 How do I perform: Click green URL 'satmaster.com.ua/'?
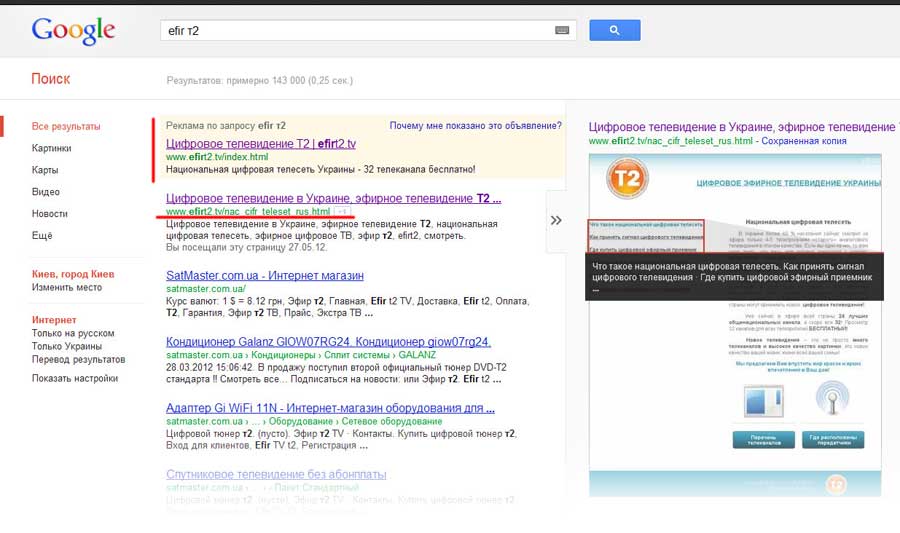[x=205, y=289]
